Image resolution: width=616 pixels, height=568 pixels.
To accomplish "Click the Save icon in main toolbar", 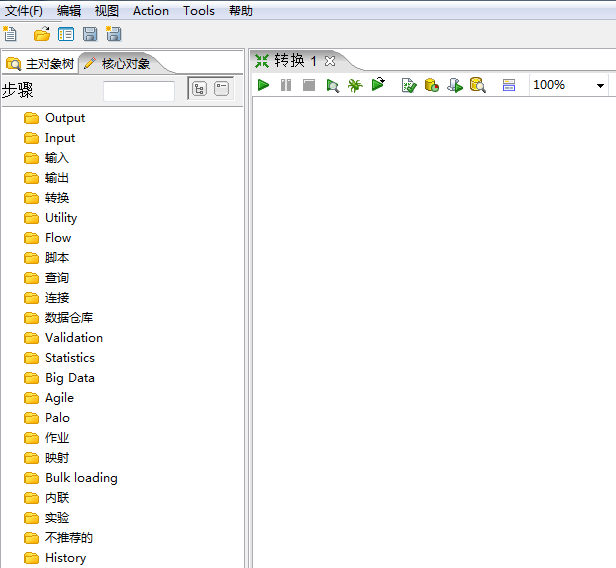I will tap(90, 34).
